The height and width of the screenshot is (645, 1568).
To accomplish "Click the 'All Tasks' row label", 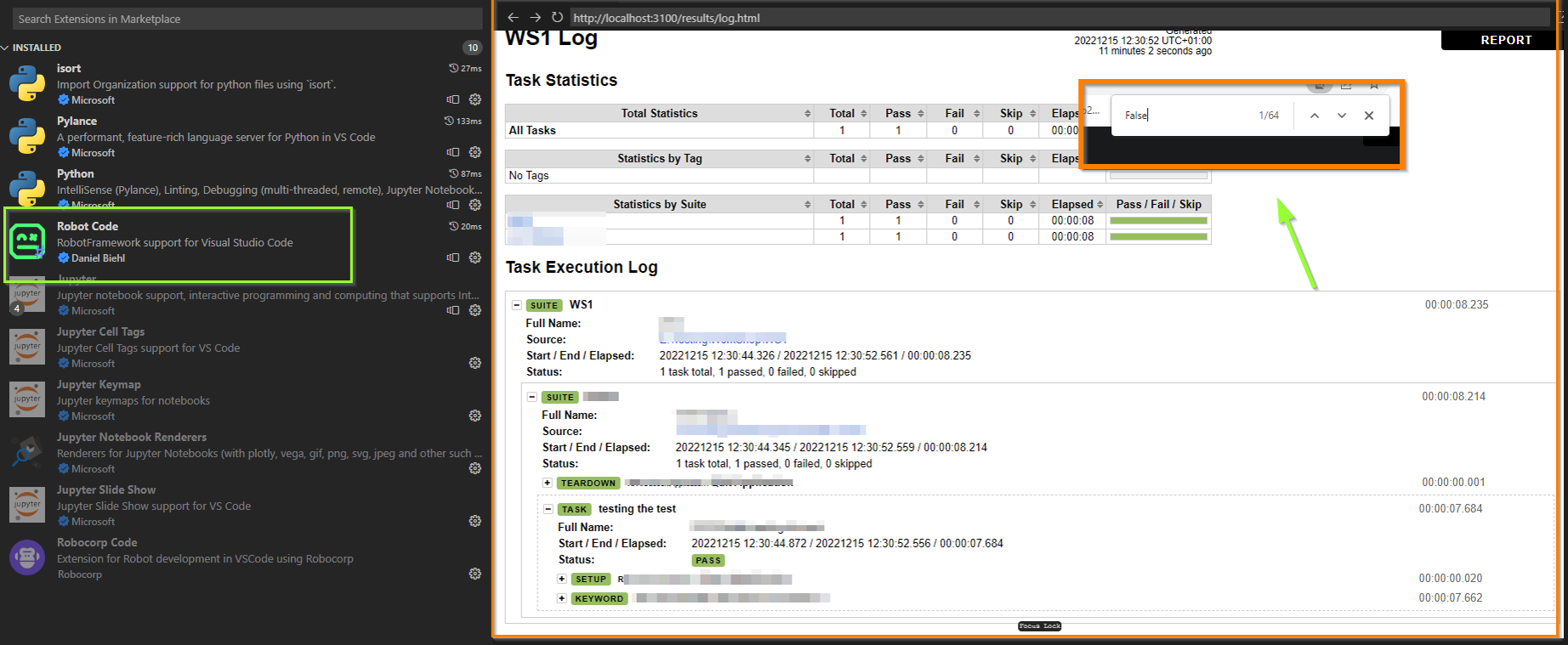I will pos(532,130).
